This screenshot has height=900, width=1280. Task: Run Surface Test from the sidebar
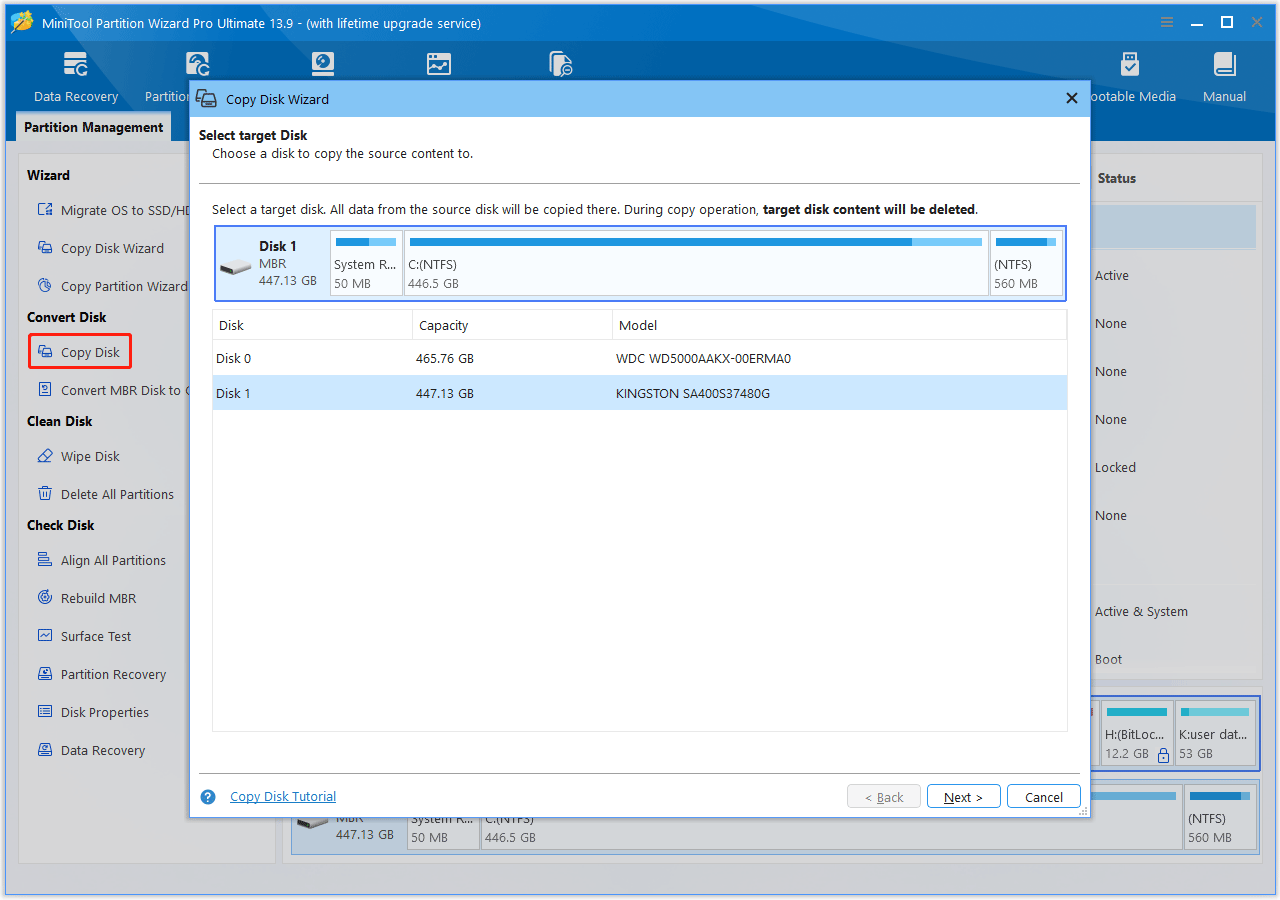point(85,636)
